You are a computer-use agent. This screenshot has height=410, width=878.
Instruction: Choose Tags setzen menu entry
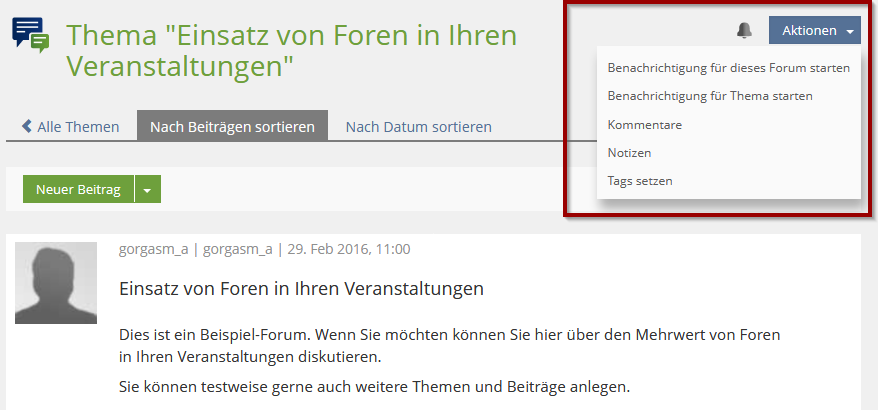[x=640, y=181]
